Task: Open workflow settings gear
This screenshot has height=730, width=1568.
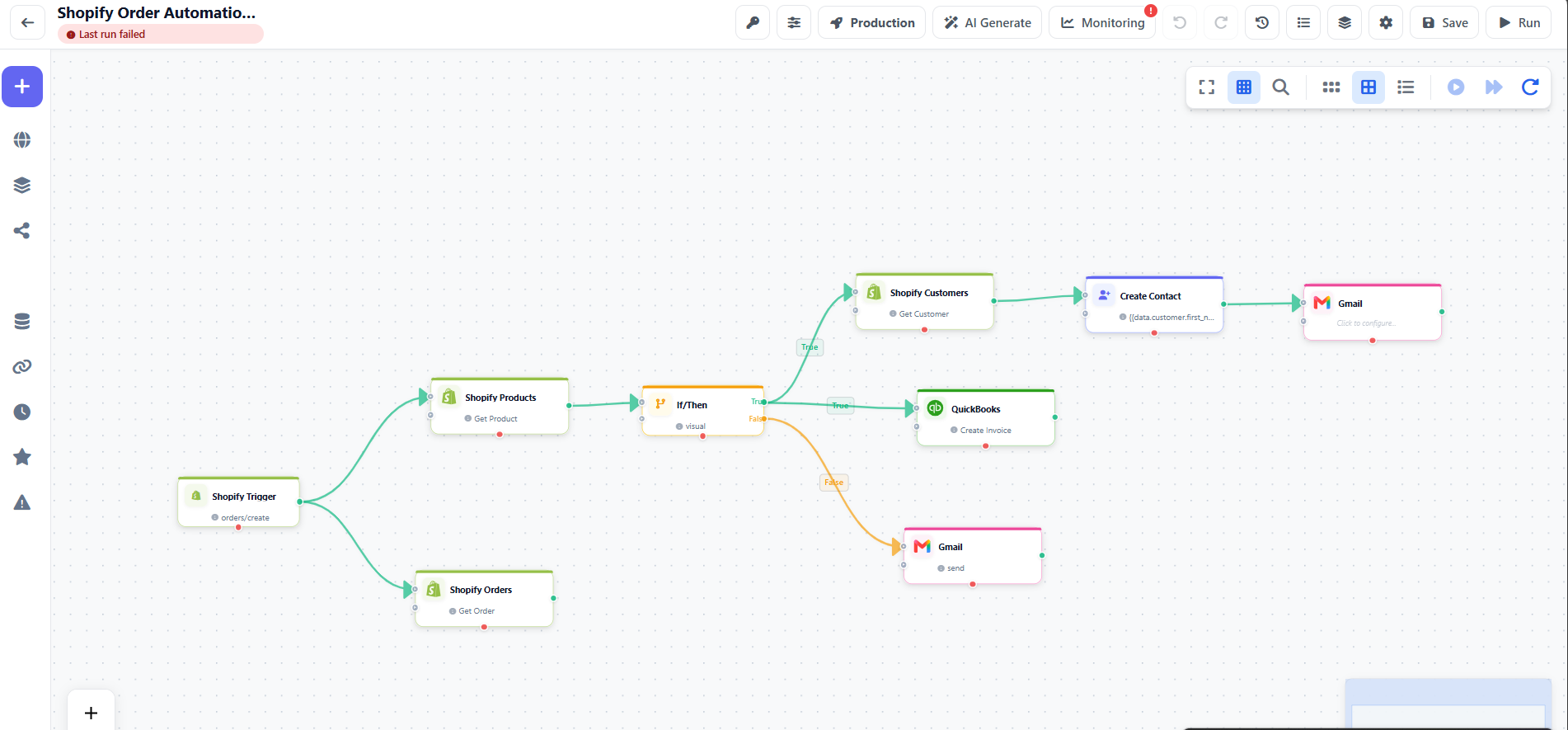Action: tap(1386, 22)
